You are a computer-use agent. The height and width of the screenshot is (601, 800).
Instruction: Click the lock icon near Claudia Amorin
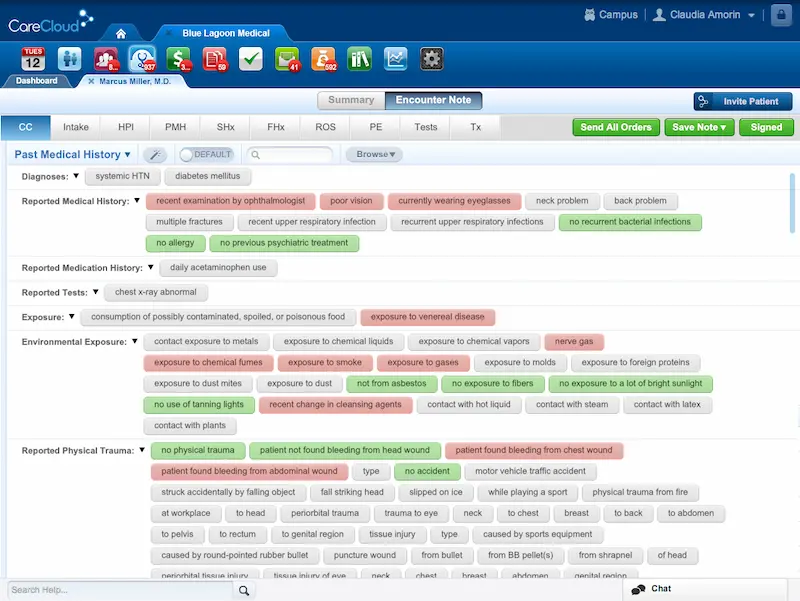click(781, 14)
